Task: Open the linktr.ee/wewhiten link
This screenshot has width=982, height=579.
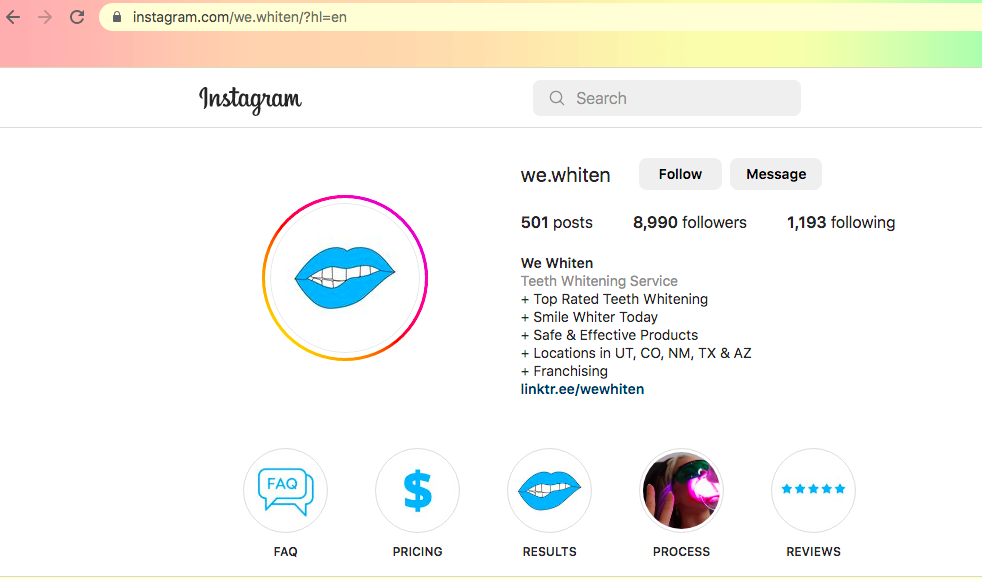Action: coord(582,389)
